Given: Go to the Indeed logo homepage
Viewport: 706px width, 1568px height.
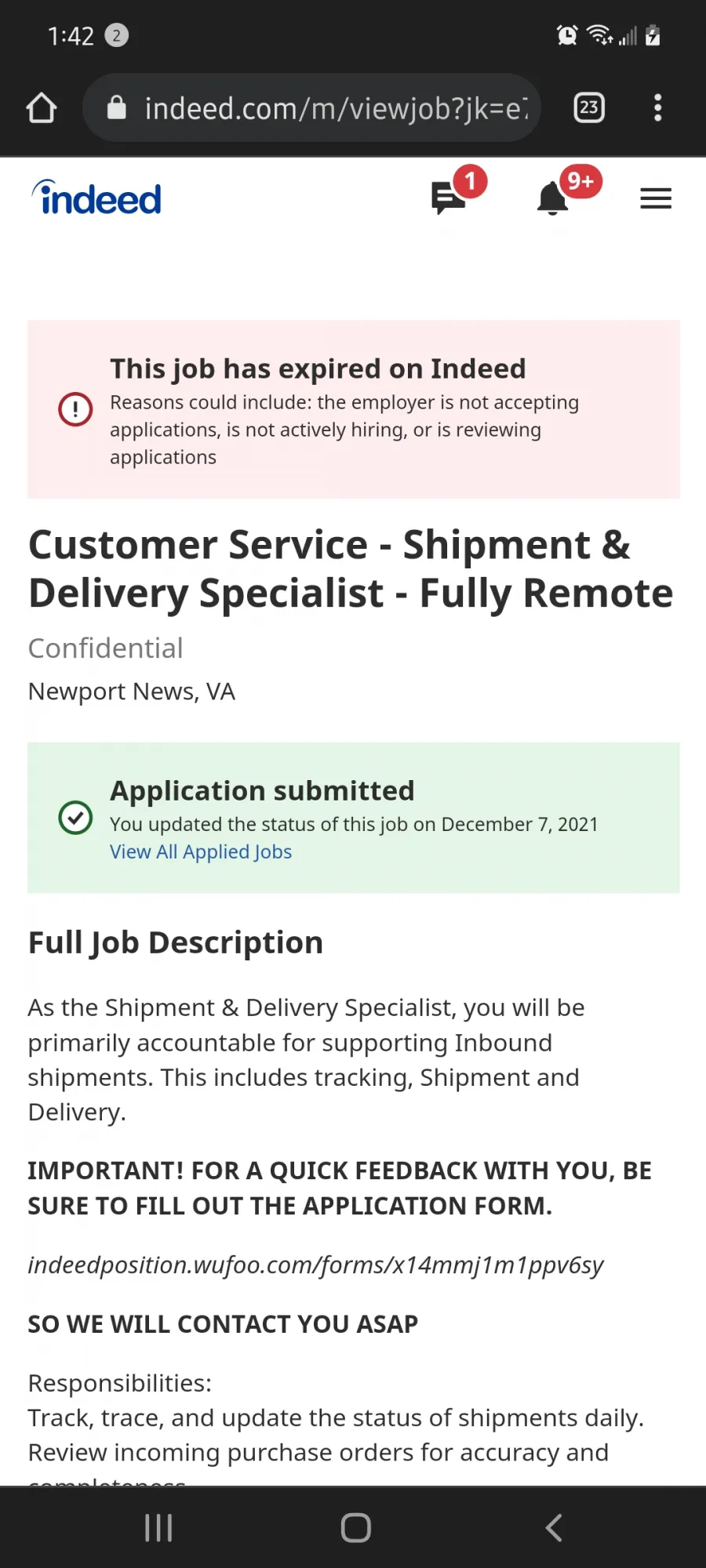Looking at the screenshot, I should coord(96,198).
